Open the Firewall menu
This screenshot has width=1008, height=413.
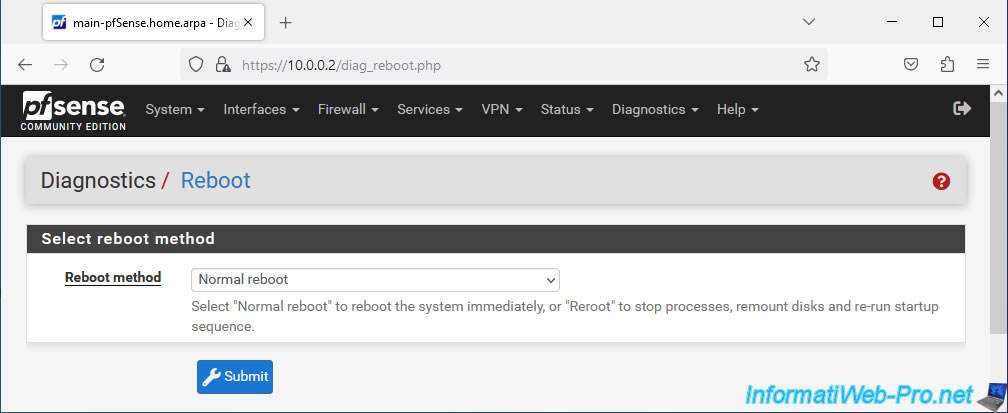coord(348,109)
